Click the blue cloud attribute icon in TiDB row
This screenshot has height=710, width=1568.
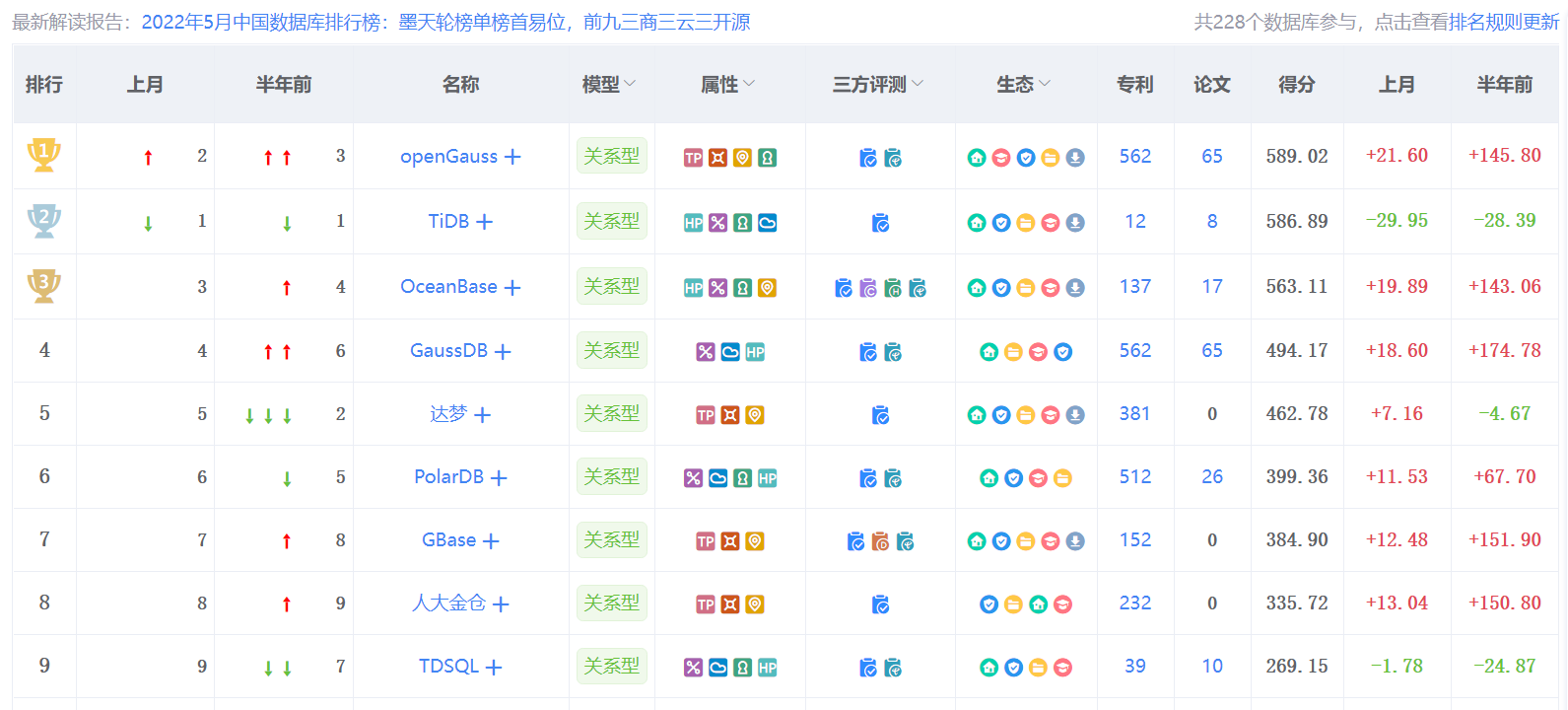[768, 223]
